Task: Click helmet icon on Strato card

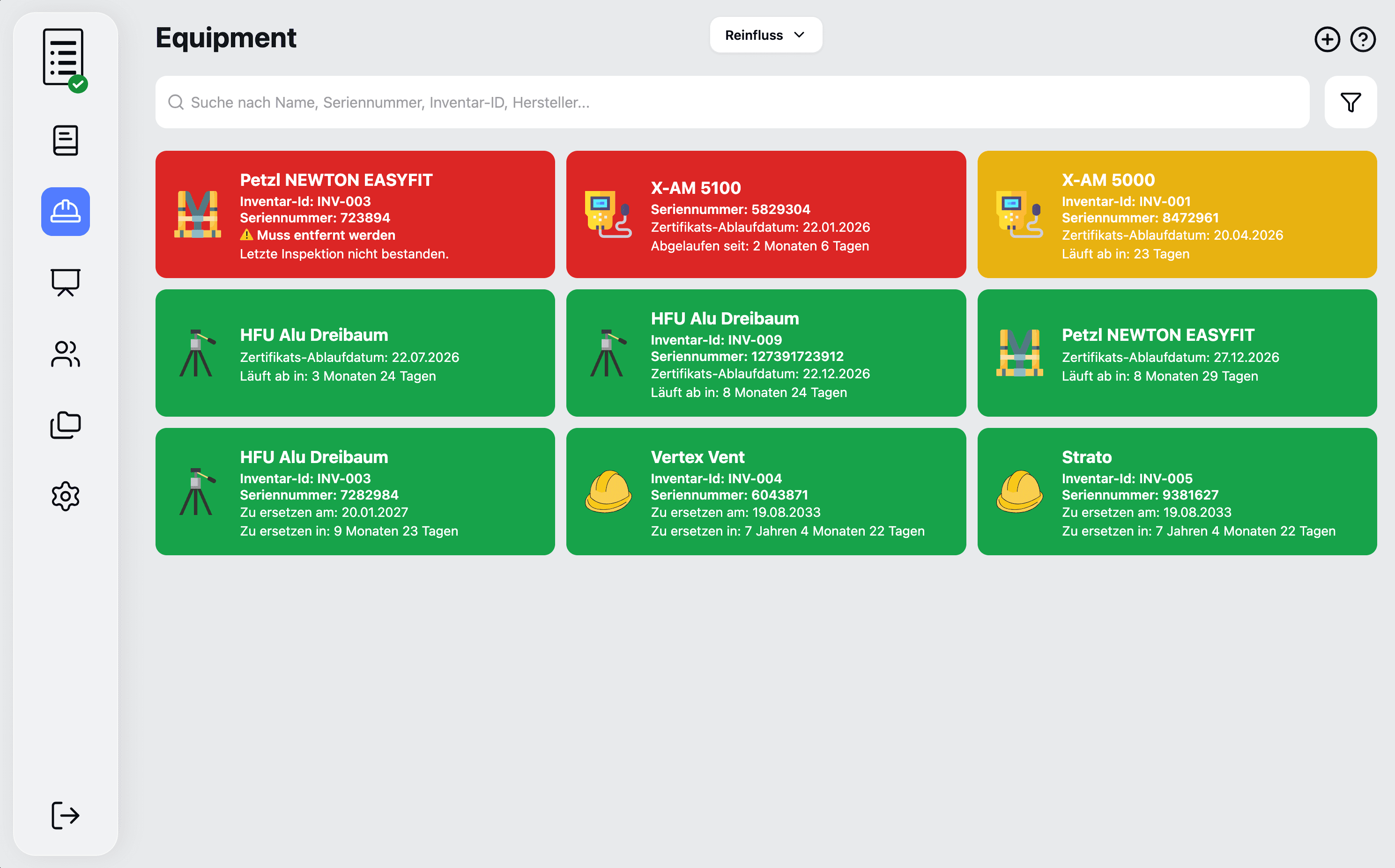Action: click(1019, 492)
